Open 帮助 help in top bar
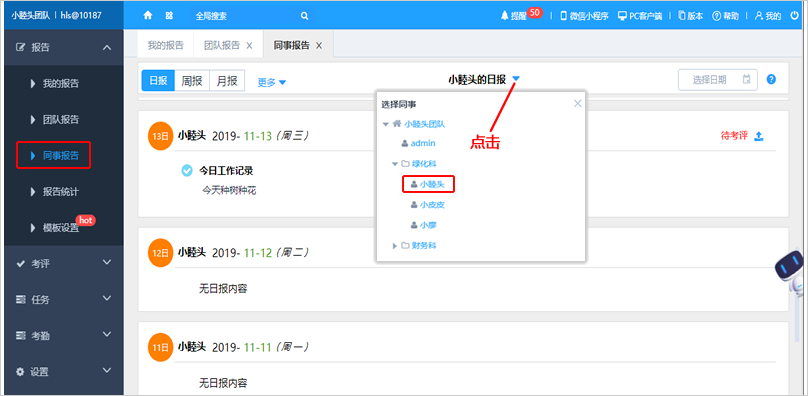The height and width of the screenshot is (396, 808). click(725, 16)
